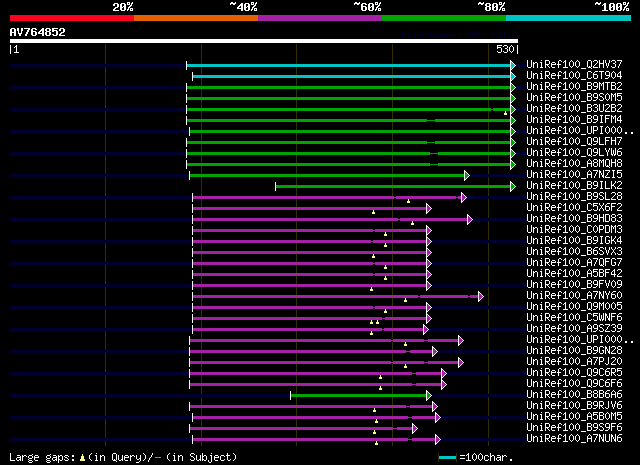Open hit UniRef100_B3U2B2
Image resolution: width=640 pixels, height=465 pixels.
coord(574,108)
